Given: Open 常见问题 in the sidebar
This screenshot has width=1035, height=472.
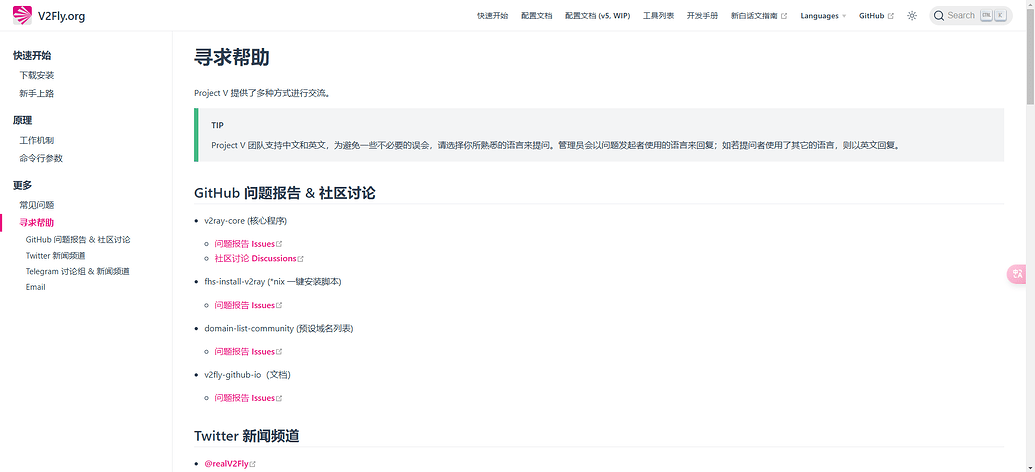Looking at the screenshot, I should [36, 205].
